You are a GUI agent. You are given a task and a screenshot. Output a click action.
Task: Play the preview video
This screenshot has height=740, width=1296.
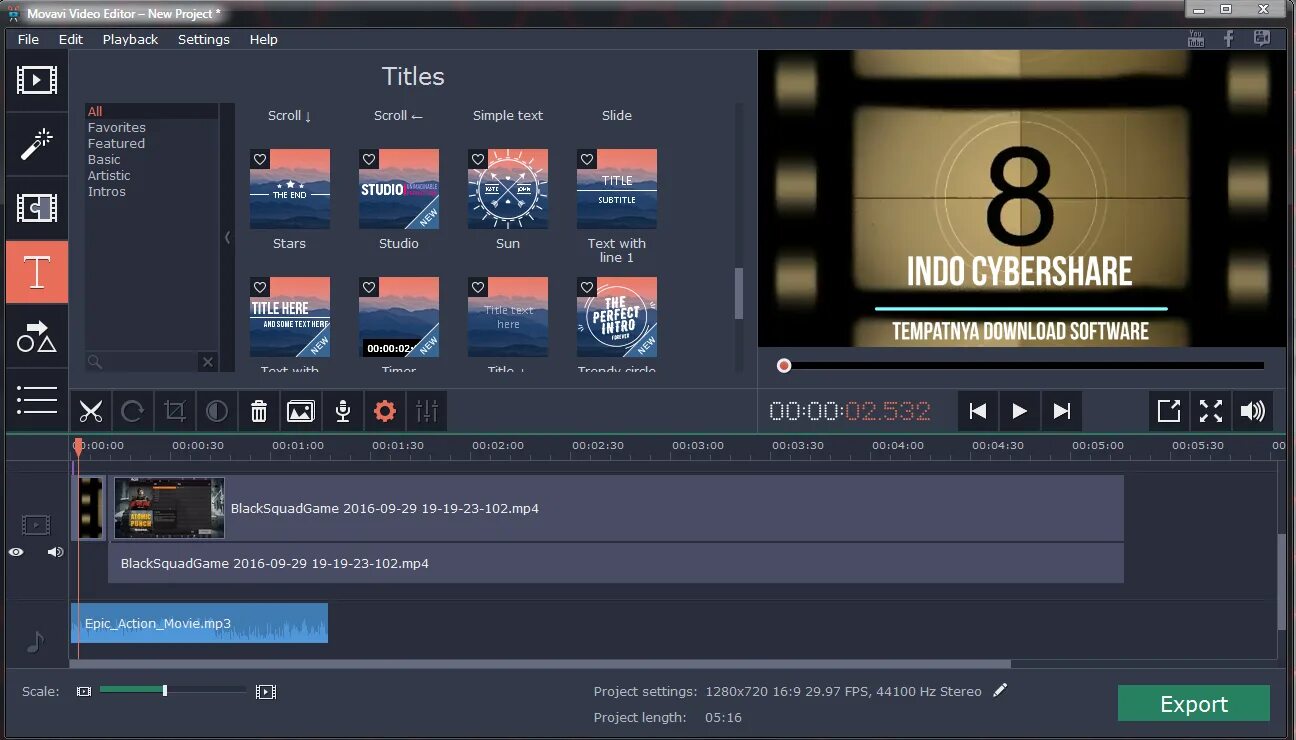[x=1020, y=411]
